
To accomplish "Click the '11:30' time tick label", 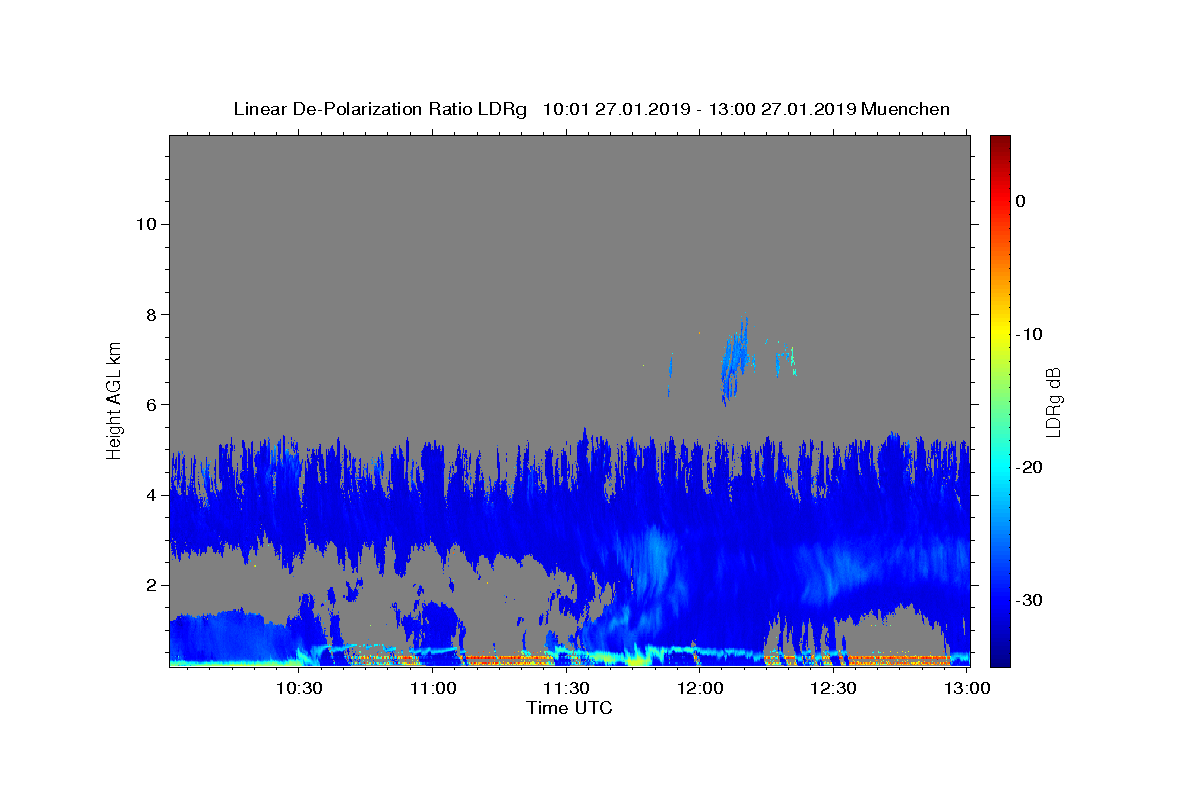I will click(x=567, y=688).
